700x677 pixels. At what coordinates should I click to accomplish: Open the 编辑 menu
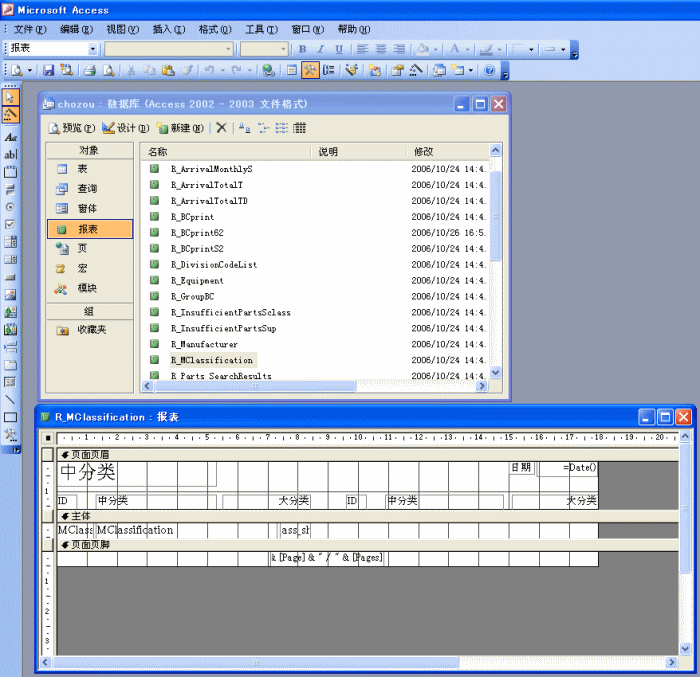pyautogui.click(x=76, y=29)
